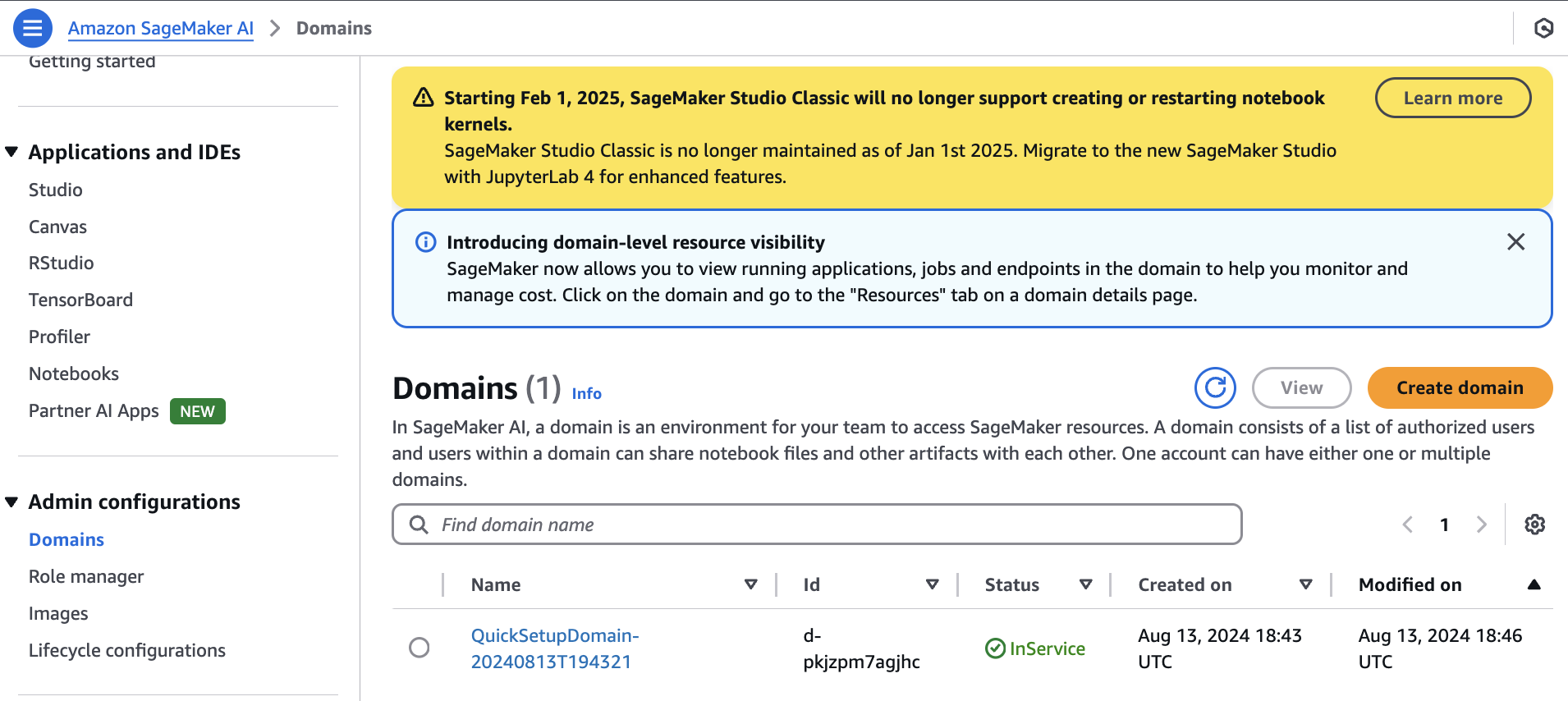Image resolution: width=1568 pixels, height=701 pixels.
Task: Click Learn more button in banner
Action: tap(1453, 98)
